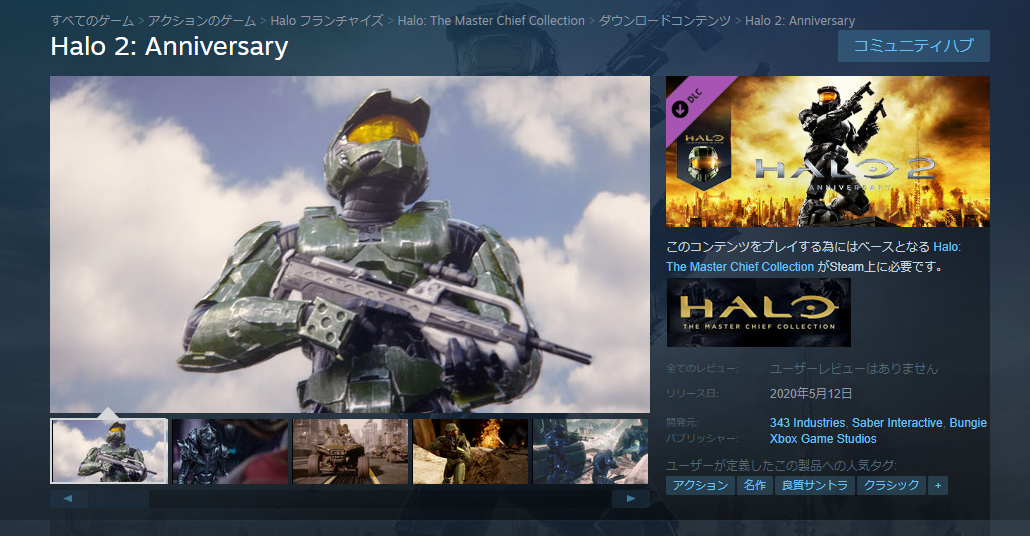The height and width of the screenshot is (536, 1030).
Task: Click the screenshot strip scrollbar handle
Action: click(x=119, y=499)
